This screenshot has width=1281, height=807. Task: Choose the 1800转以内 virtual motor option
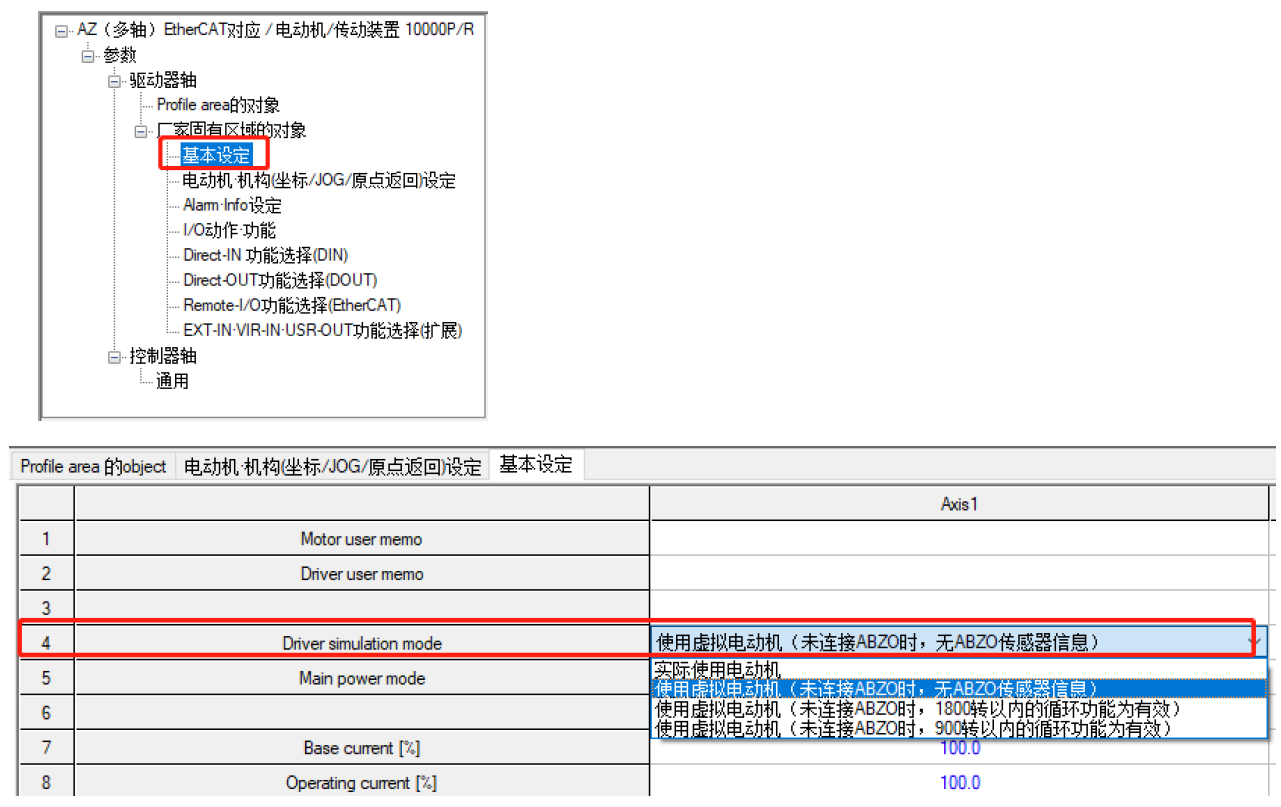point(917,709)
